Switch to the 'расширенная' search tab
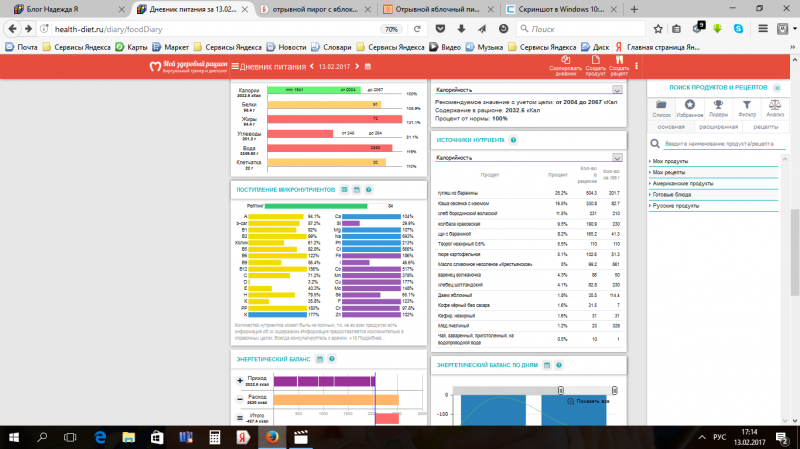The width and height of the screenshot is (800, 449). tap(718, 127)
